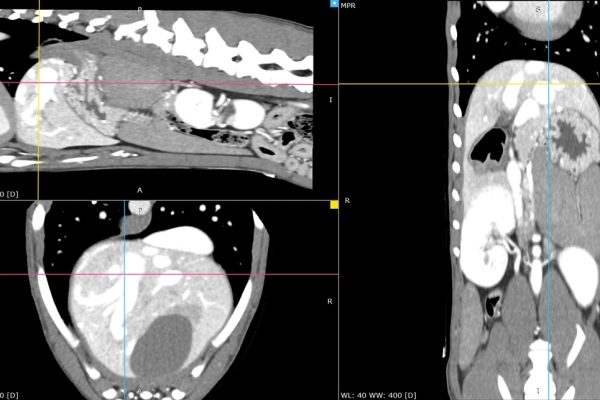Click the crosshair intersection in axial view
The height and width of the screenshot is (400, 600).
tap(125, 274)
